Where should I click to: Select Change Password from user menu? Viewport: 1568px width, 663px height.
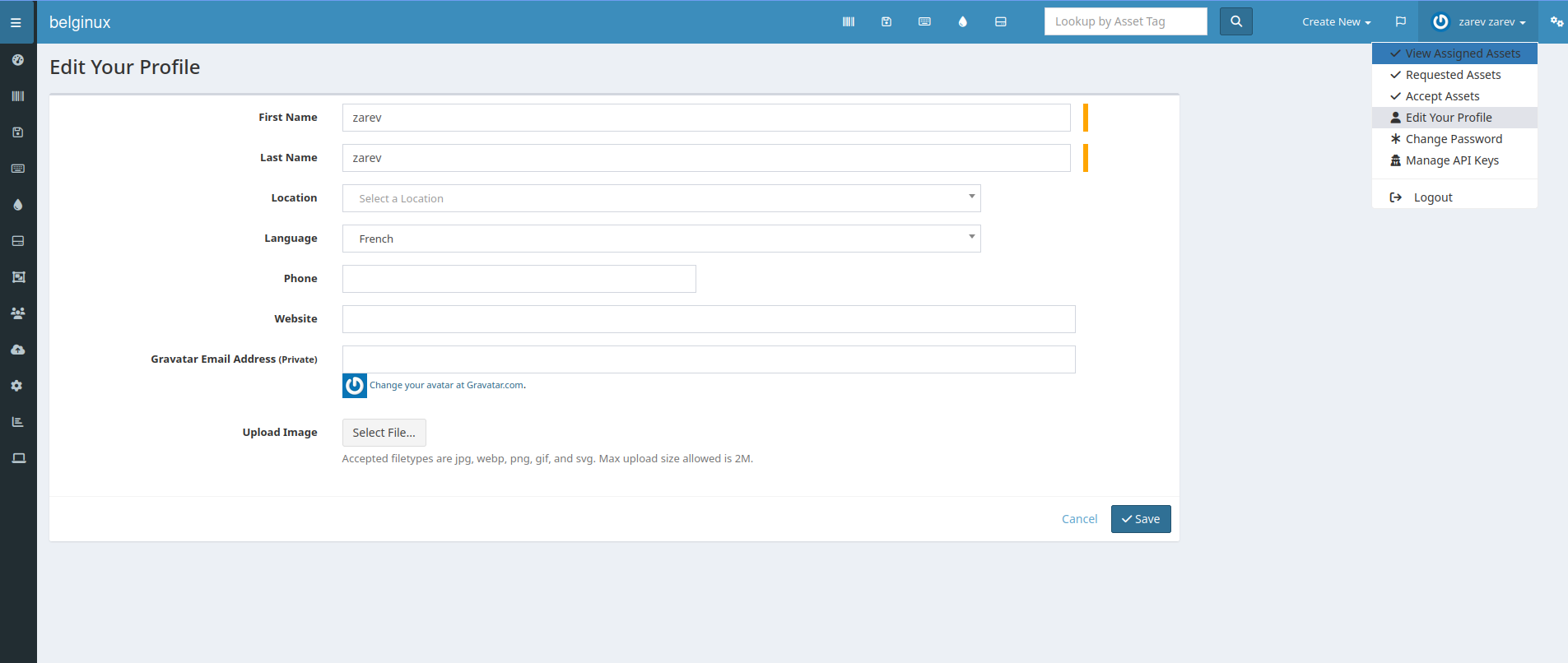click(x=1453, y=139)
